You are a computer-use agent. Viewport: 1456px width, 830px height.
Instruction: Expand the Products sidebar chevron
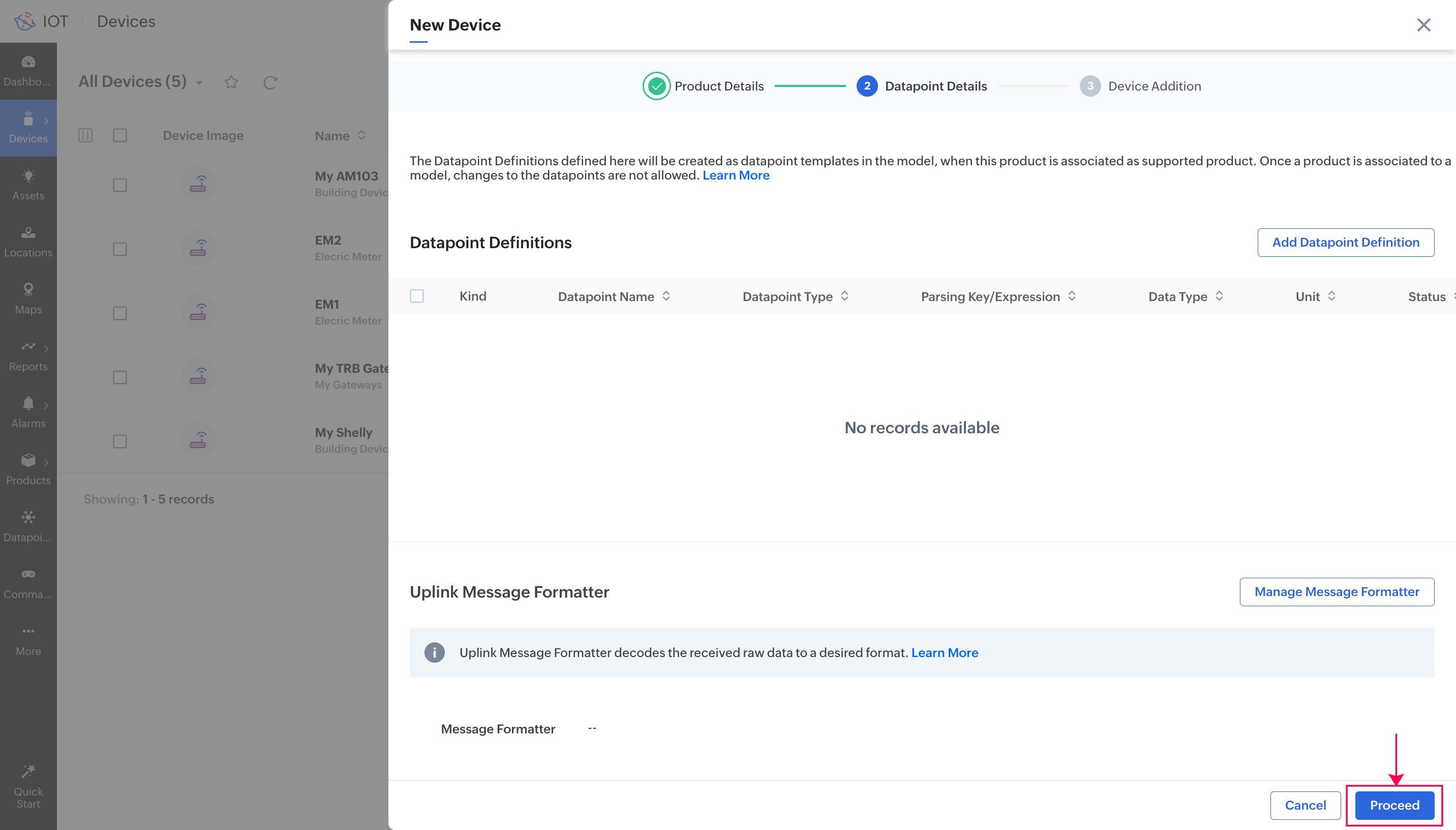coord(46,462)
